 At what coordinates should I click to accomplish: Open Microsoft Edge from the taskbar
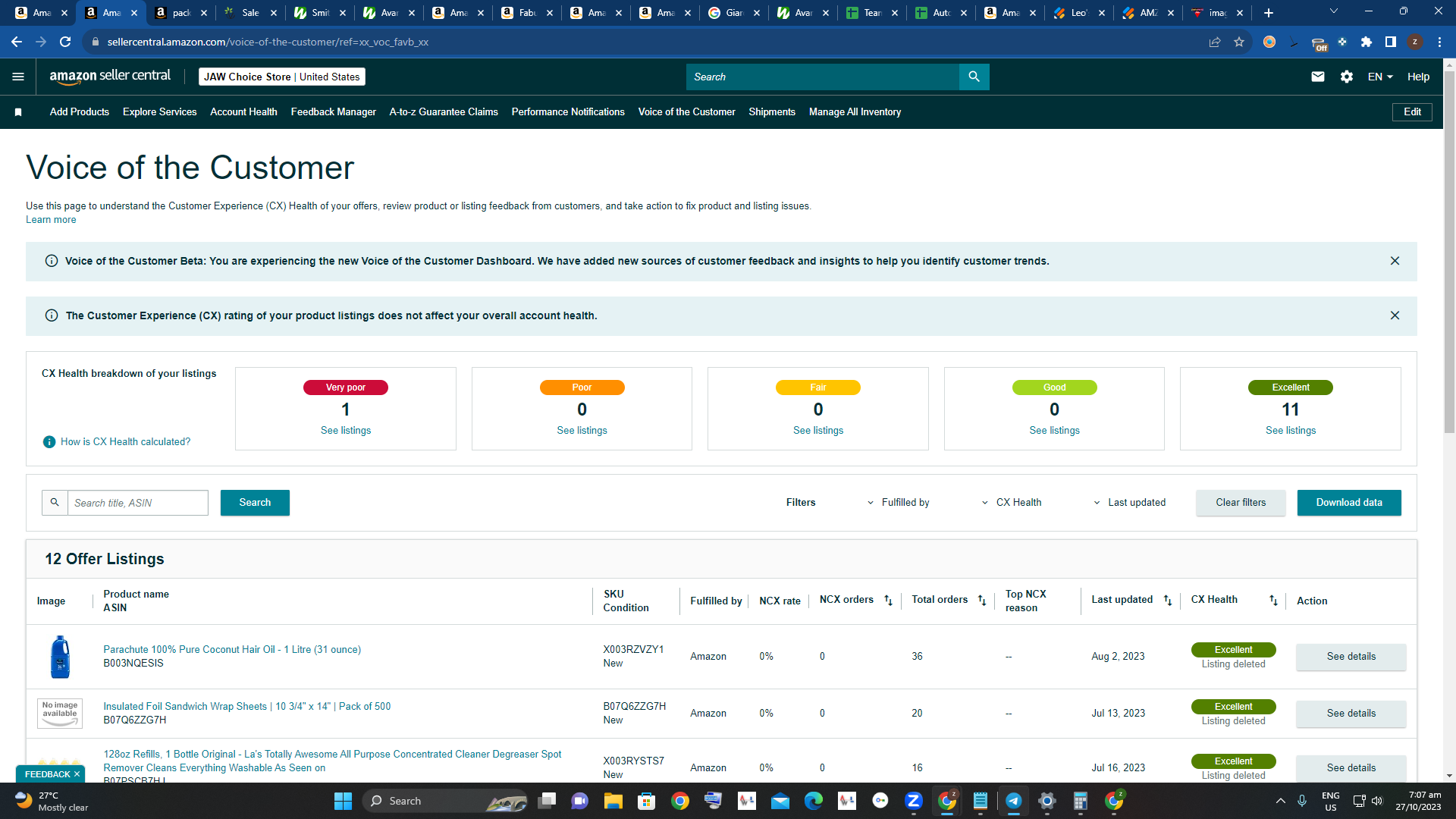pos(813,801)
